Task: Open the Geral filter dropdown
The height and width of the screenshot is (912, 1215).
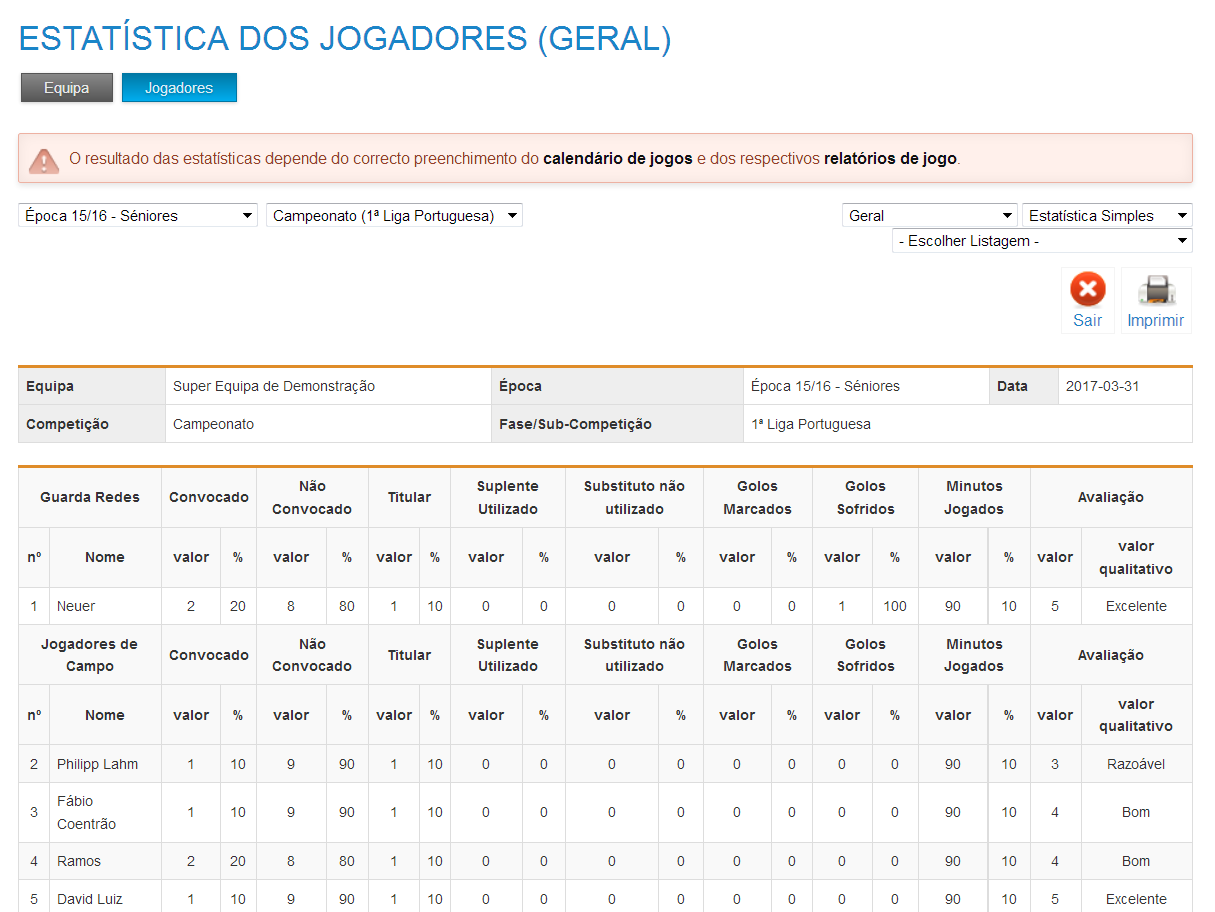Action: pyautogui.click(x=929, y=216)
